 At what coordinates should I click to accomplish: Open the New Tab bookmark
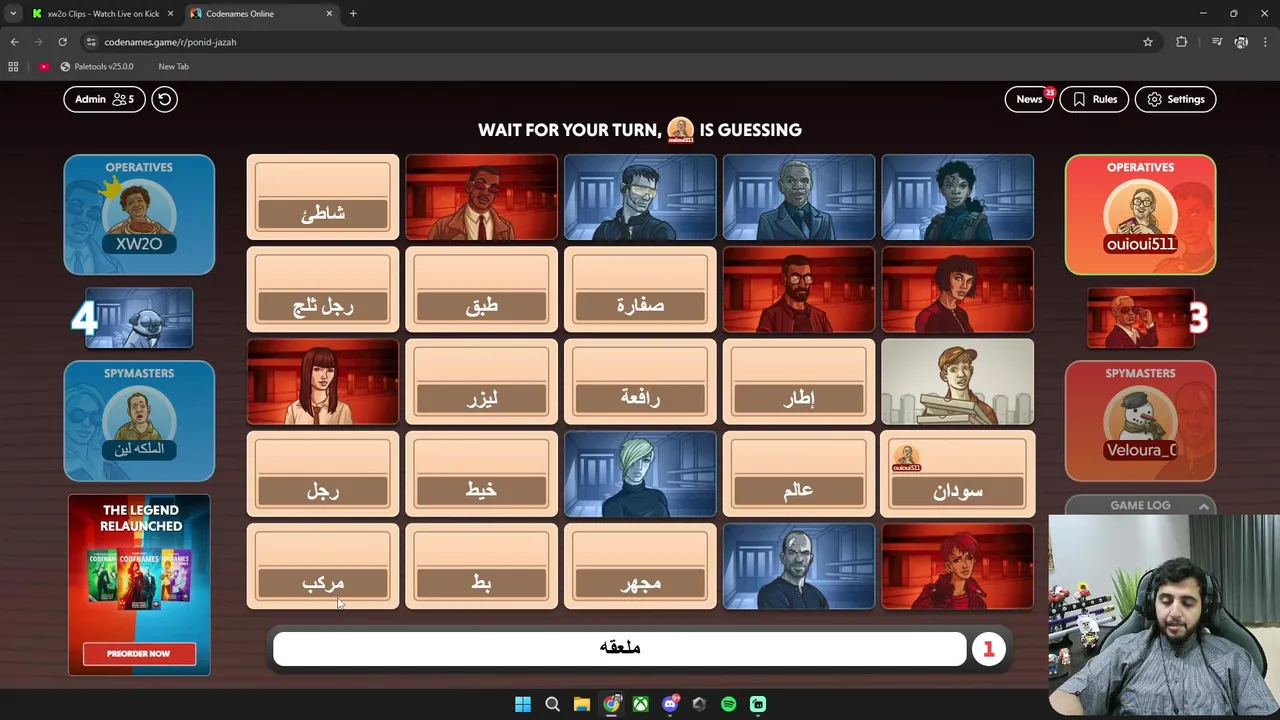173,66
